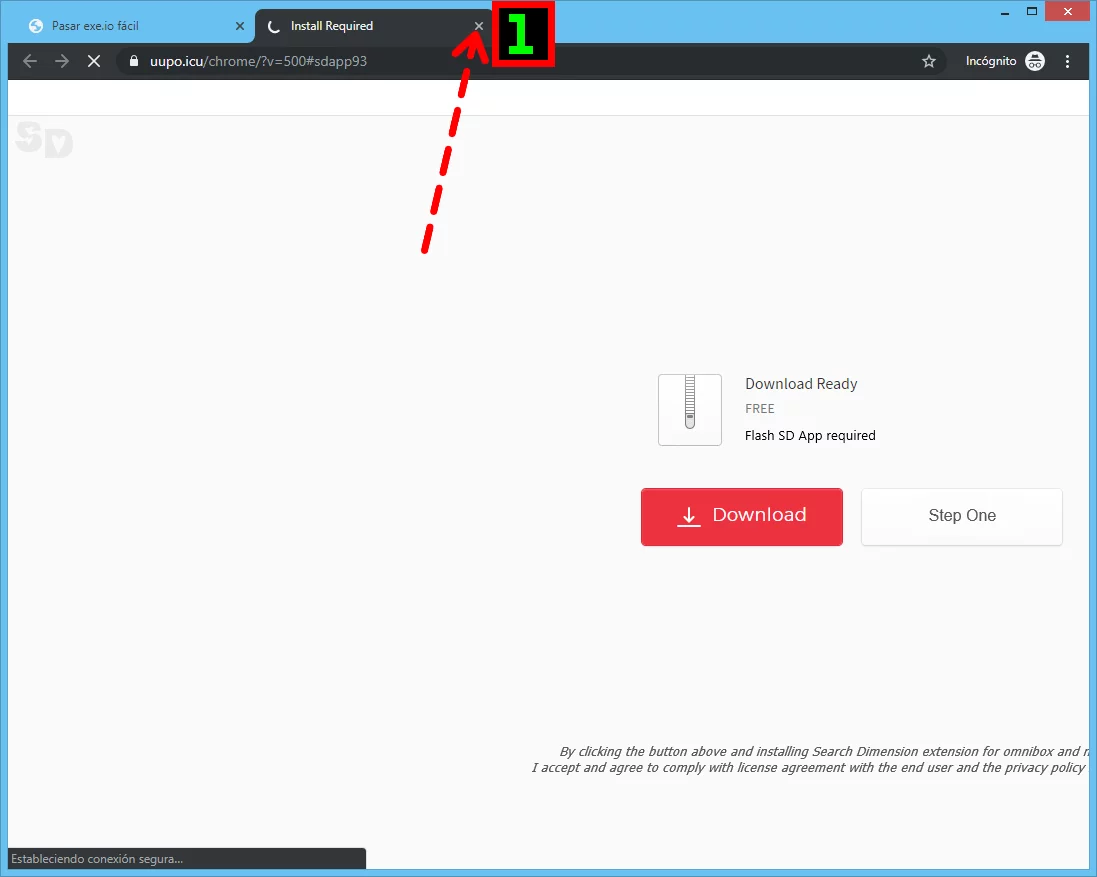This screenshot has height=877, width=1097.
Task: Stop the page from loading
Action: (93, 61)
